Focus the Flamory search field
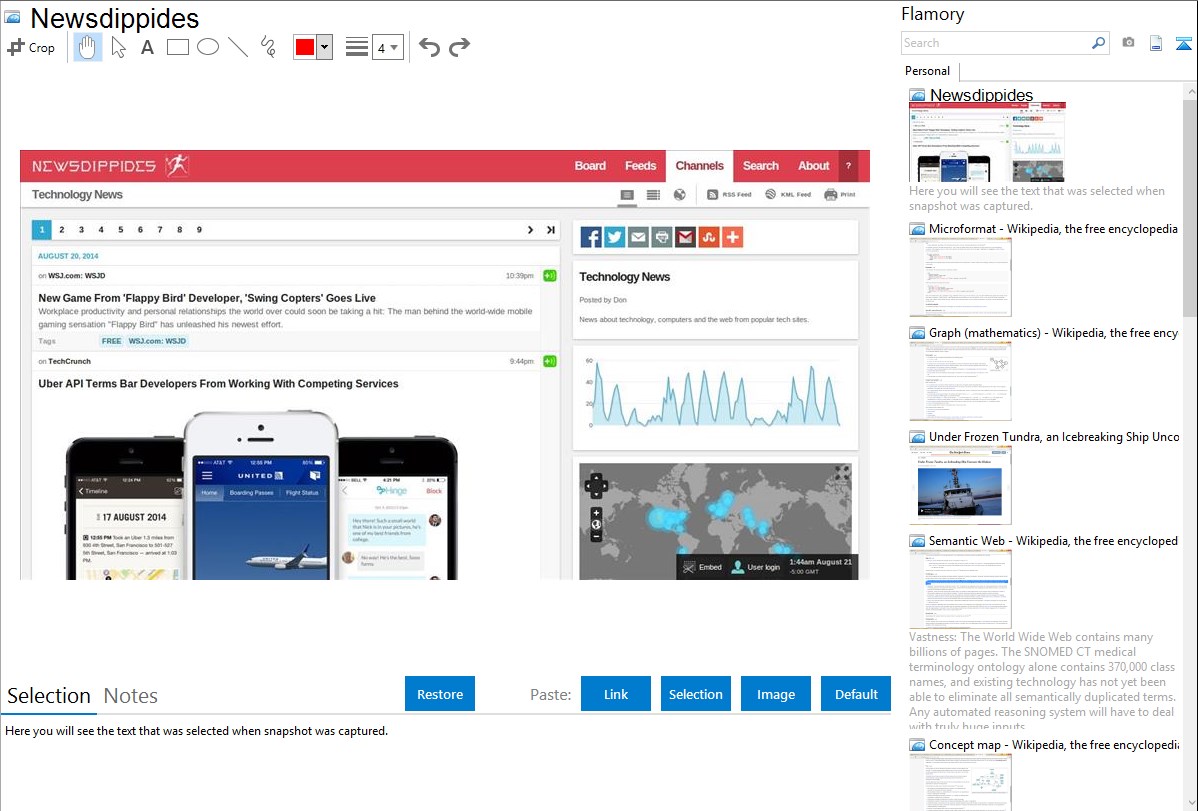This screenshot has height=811, width=1198. 996,43
